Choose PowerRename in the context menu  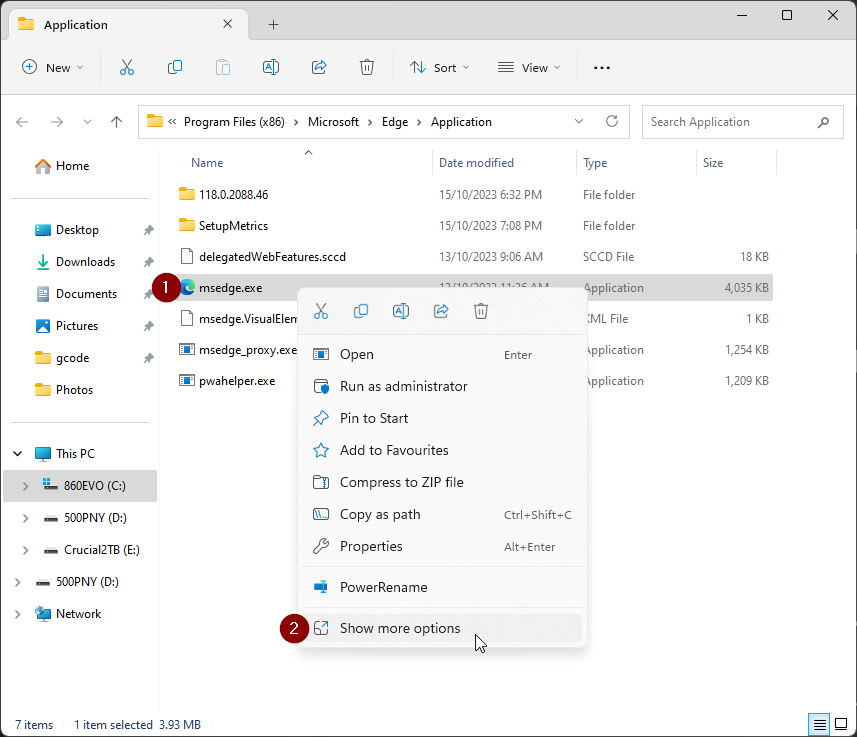[x=442, y=587]
